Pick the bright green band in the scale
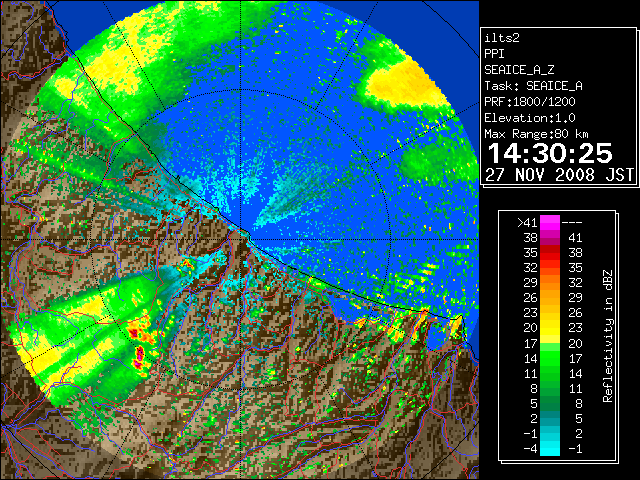Viewport: 640px width, 480px height. coord(550,358)
